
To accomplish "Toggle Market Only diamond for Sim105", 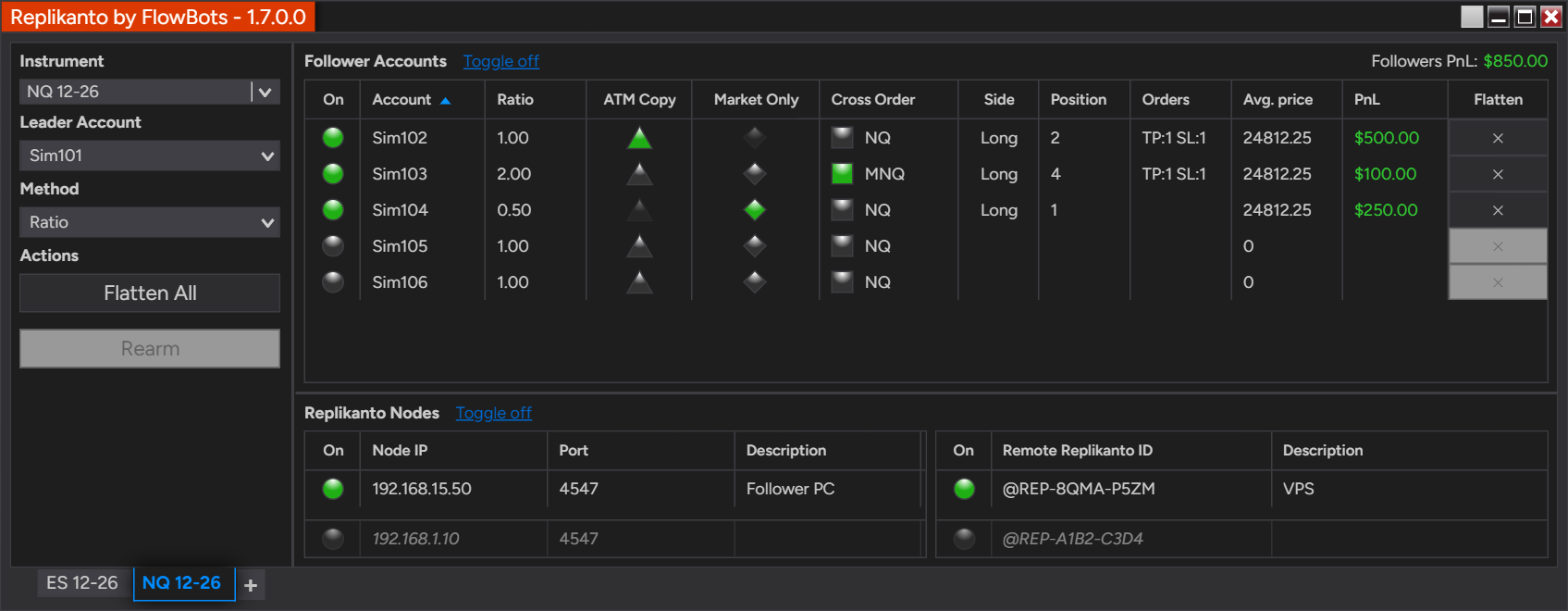I will click(x=755, y=246).
